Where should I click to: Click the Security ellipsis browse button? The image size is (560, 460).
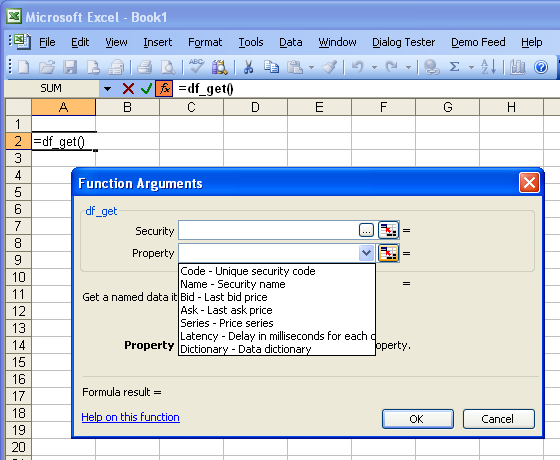click(366, 230)
